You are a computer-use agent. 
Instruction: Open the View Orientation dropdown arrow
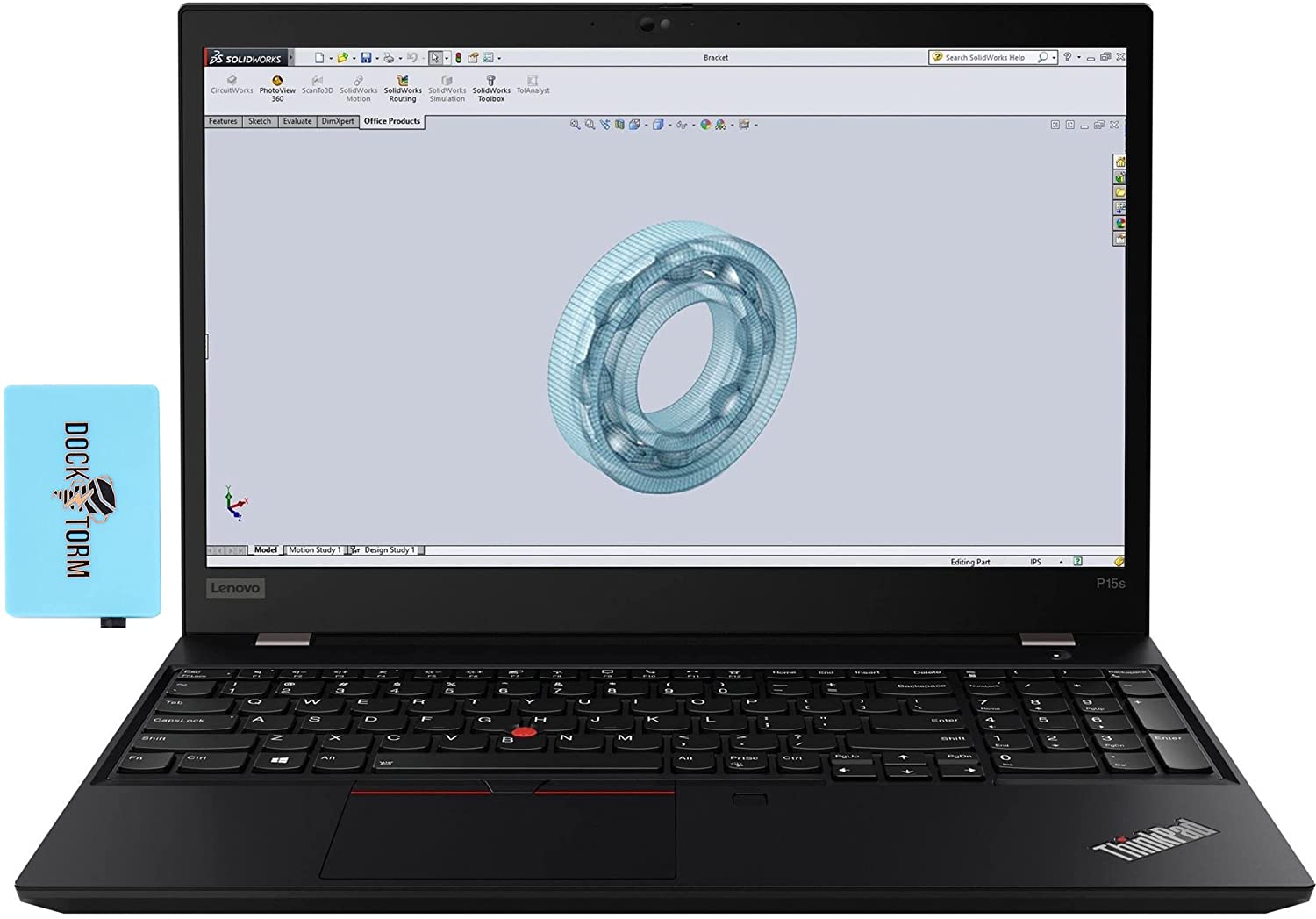pyautogui.click(x=646, y=126)
